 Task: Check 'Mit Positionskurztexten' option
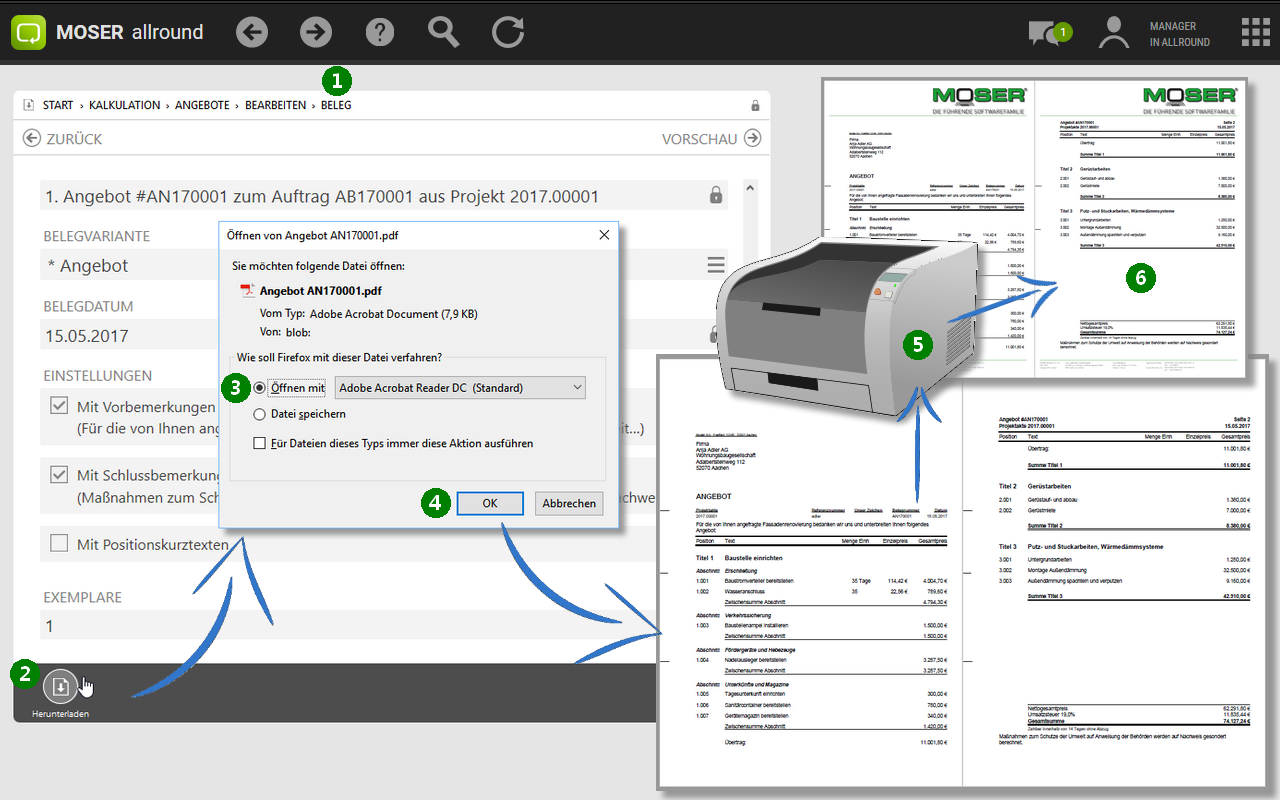(59, 544)
